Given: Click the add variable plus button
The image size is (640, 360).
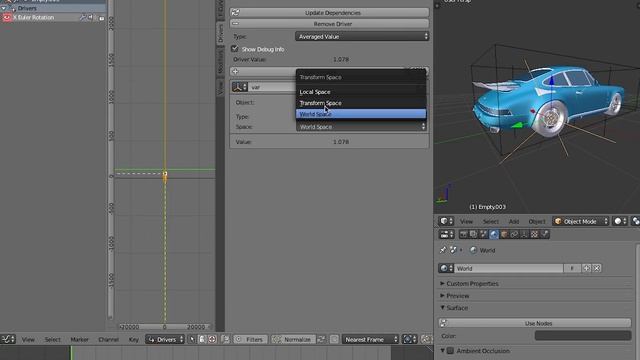Looking at the screenshot, I should (236, 71).
